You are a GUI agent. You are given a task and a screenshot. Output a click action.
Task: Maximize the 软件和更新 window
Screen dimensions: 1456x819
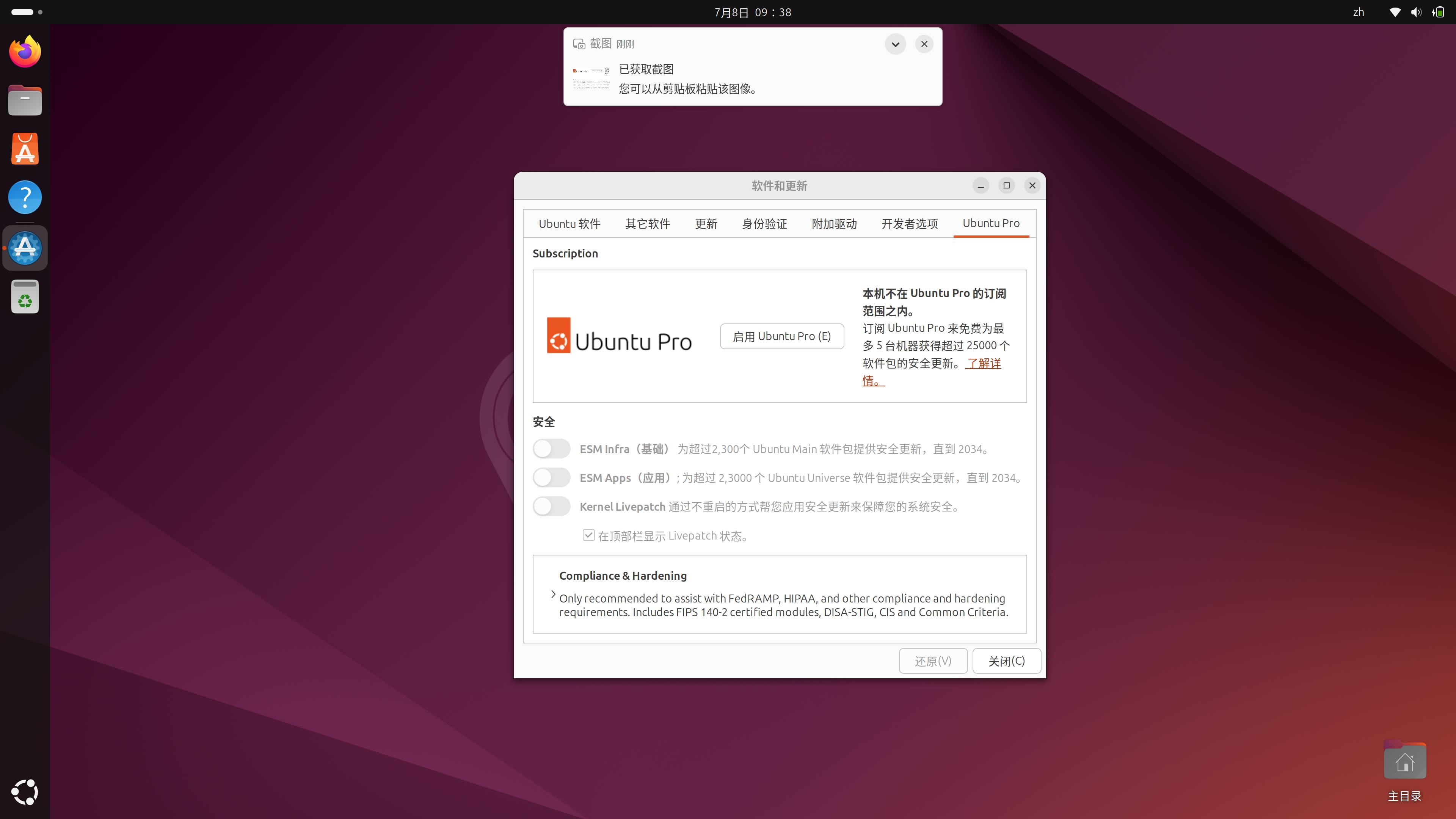coord(1007,185)
